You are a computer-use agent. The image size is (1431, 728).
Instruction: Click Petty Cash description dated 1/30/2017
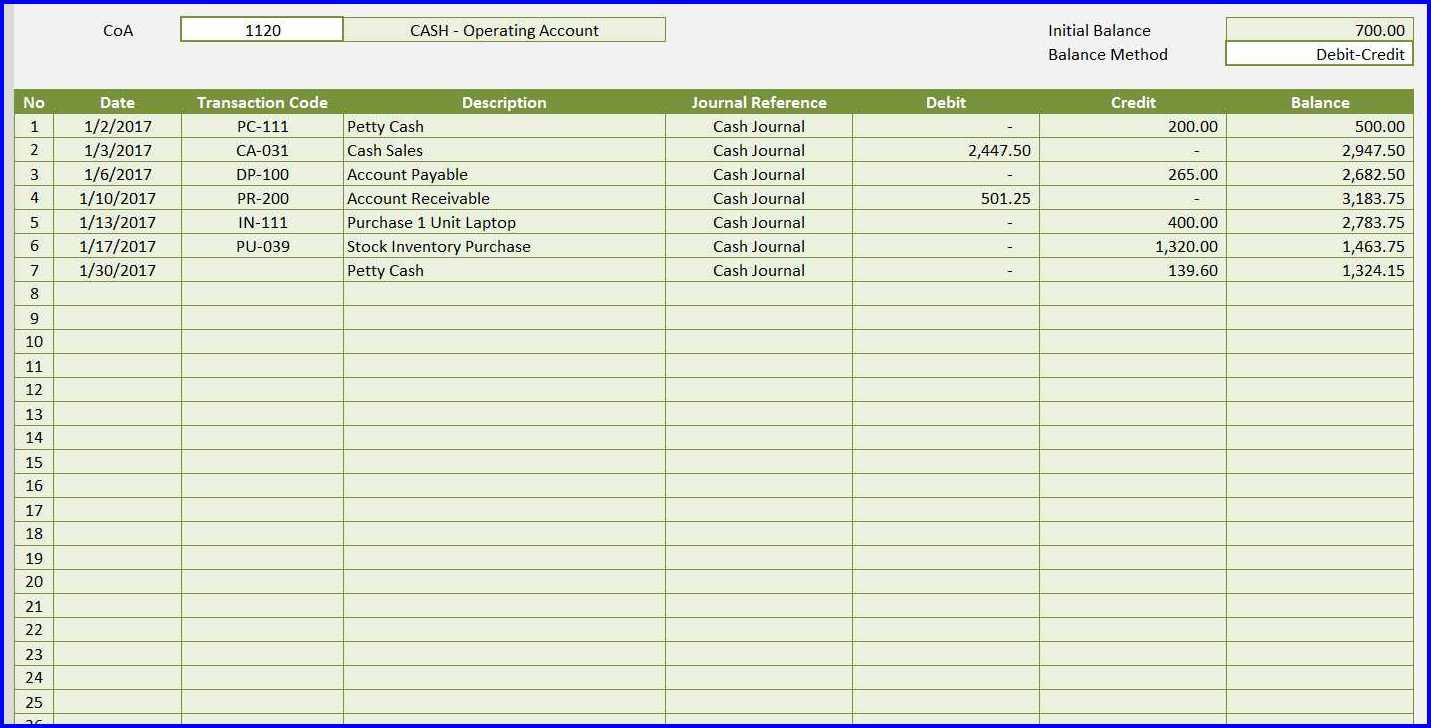click(x=504, y=270)
